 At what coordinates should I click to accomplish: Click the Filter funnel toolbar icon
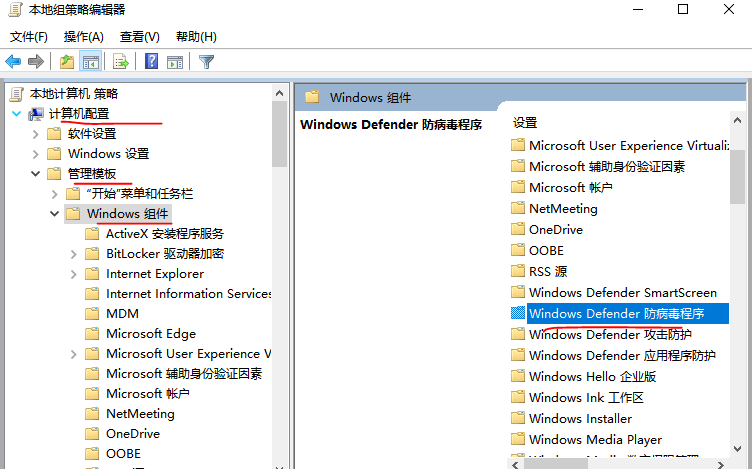[x=206, y=61]
